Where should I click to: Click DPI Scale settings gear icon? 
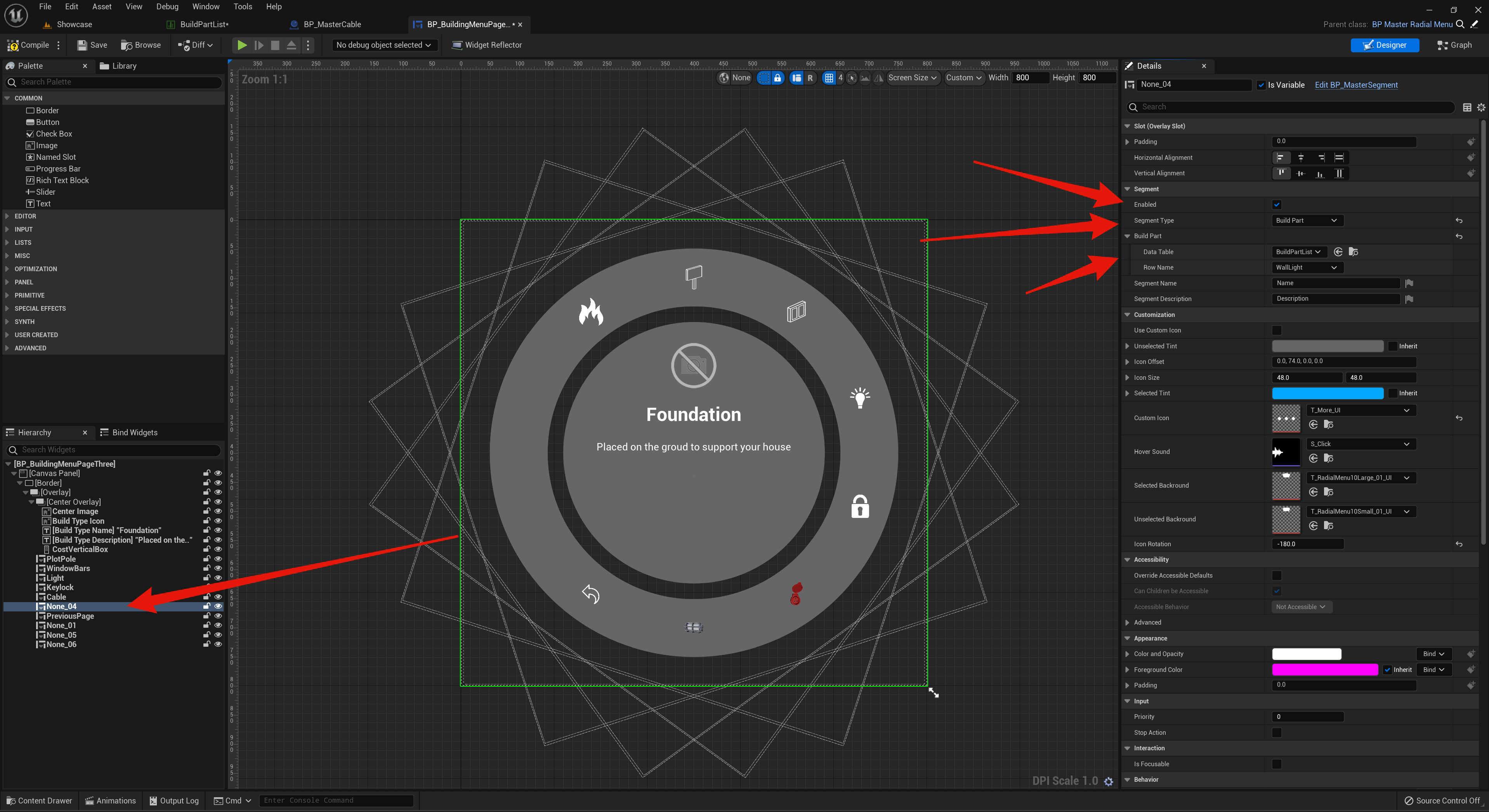point(1108,781)
